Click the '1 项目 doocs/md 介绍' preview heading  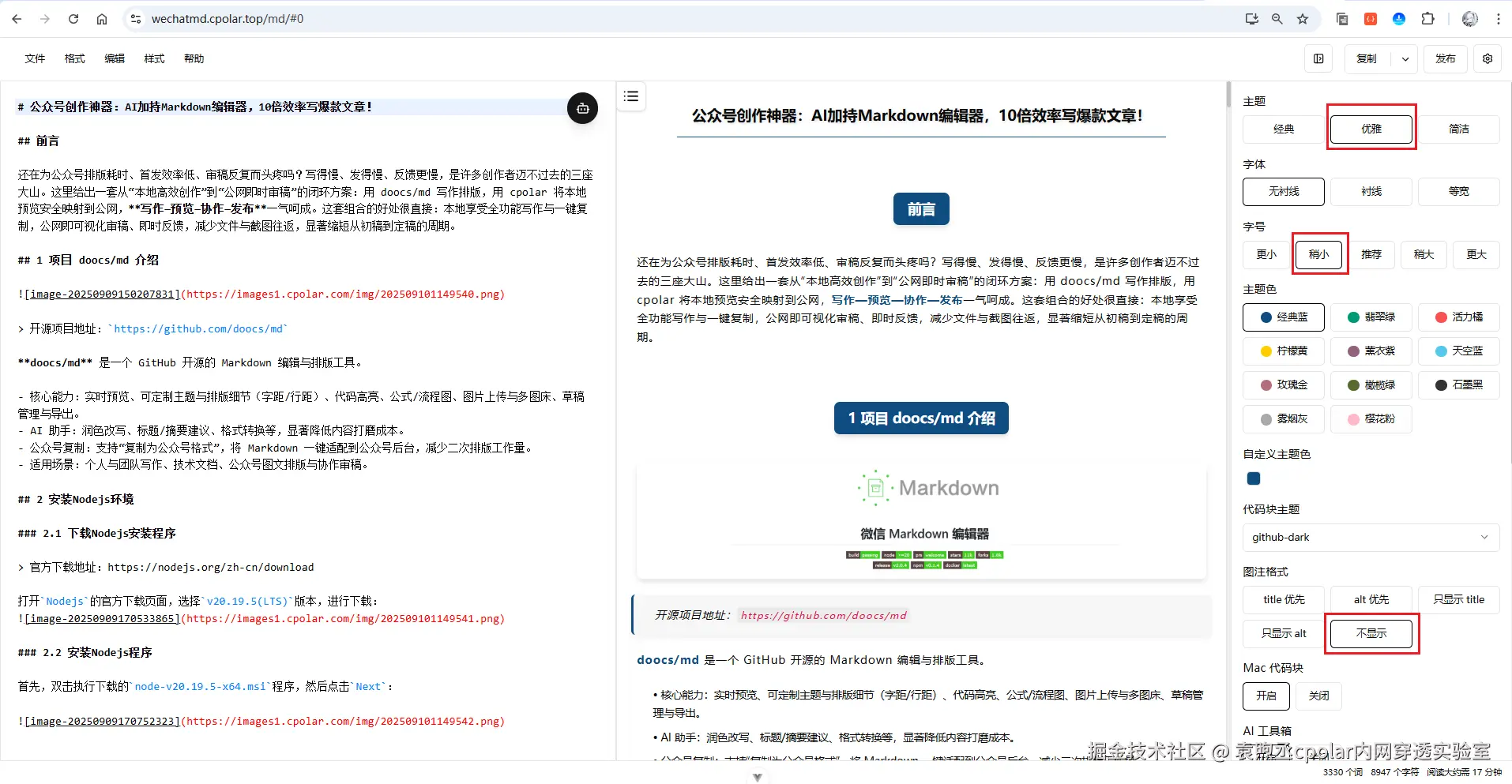click(921, 418)
